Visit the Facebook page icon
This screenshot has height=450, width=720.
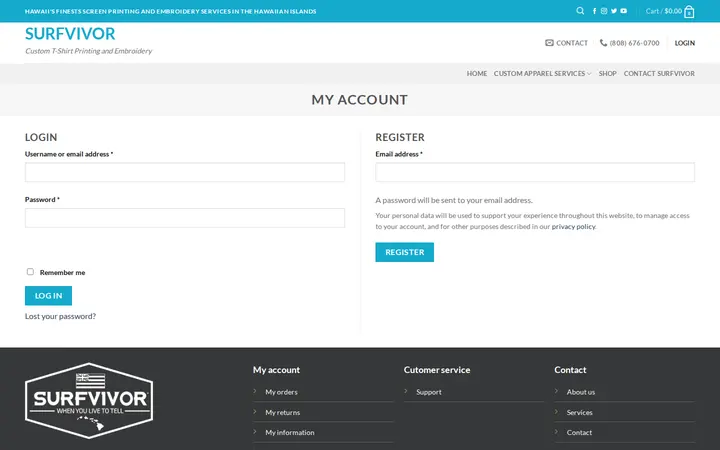point(594,11)
